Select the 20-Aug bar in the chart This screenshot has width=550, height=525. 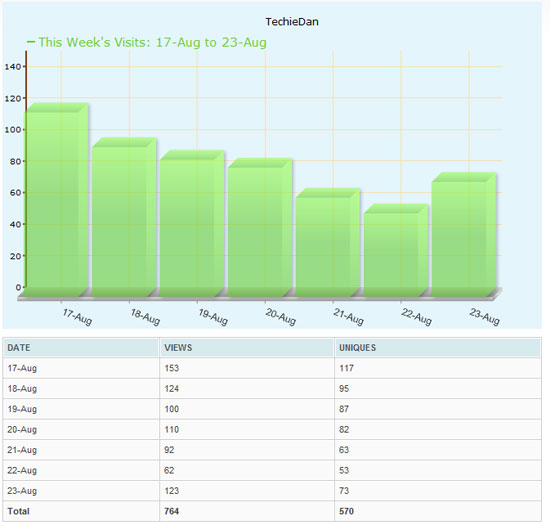pyautogui.click(x=260, y=228)
